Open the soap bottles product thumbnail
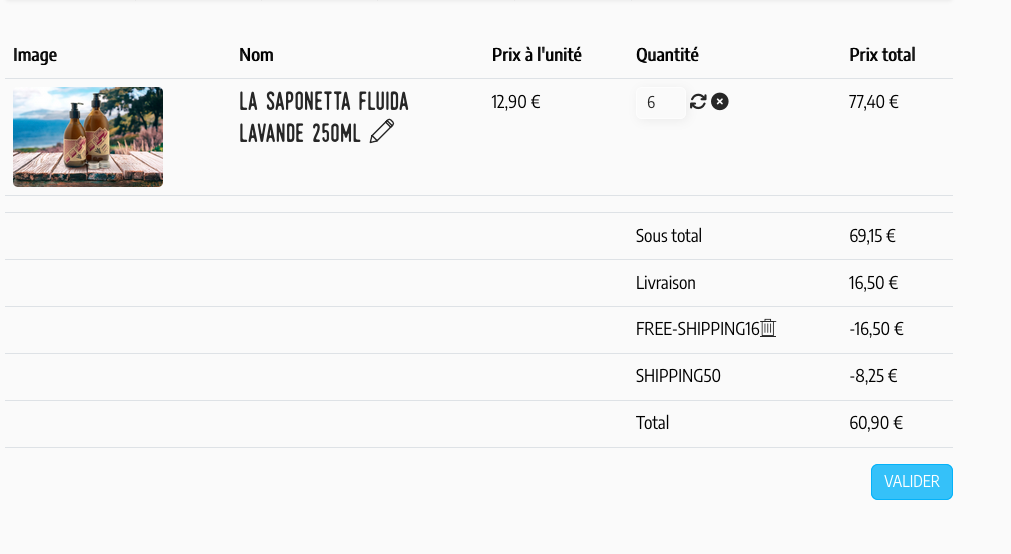This screenshot has height=554, width=1011. [88, 137]
